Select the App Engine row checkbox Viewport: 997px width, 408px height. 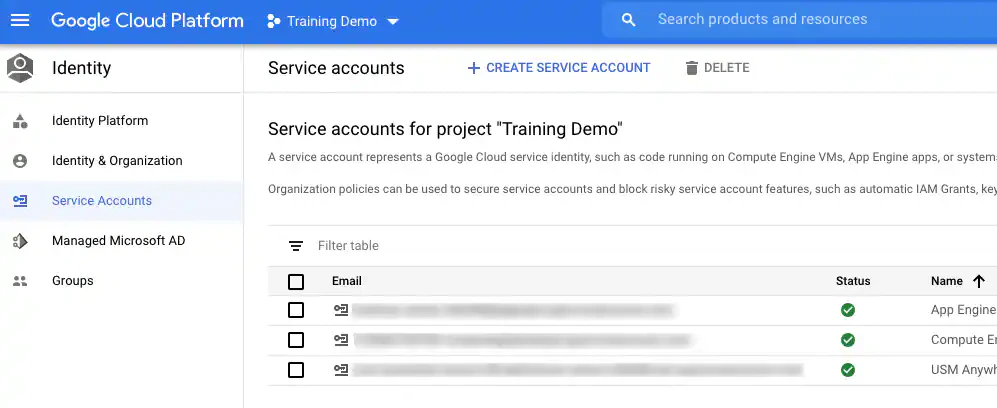click(x=296, y=310)
